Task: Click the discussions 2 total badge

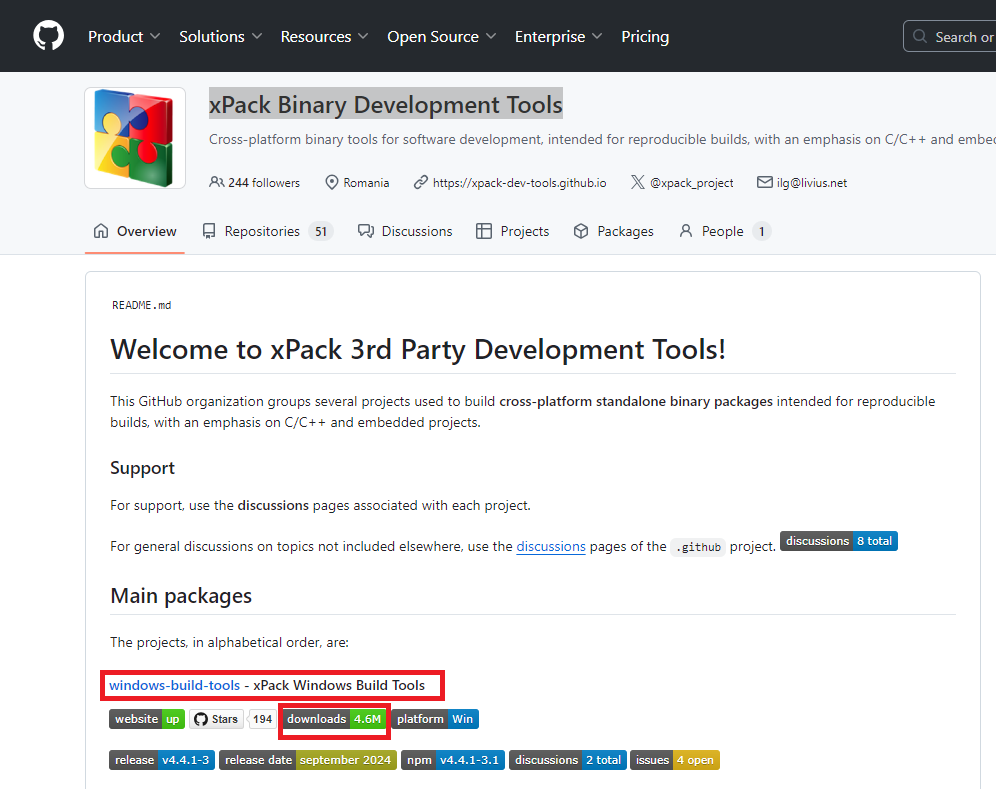Action: [x=568, y=760]
